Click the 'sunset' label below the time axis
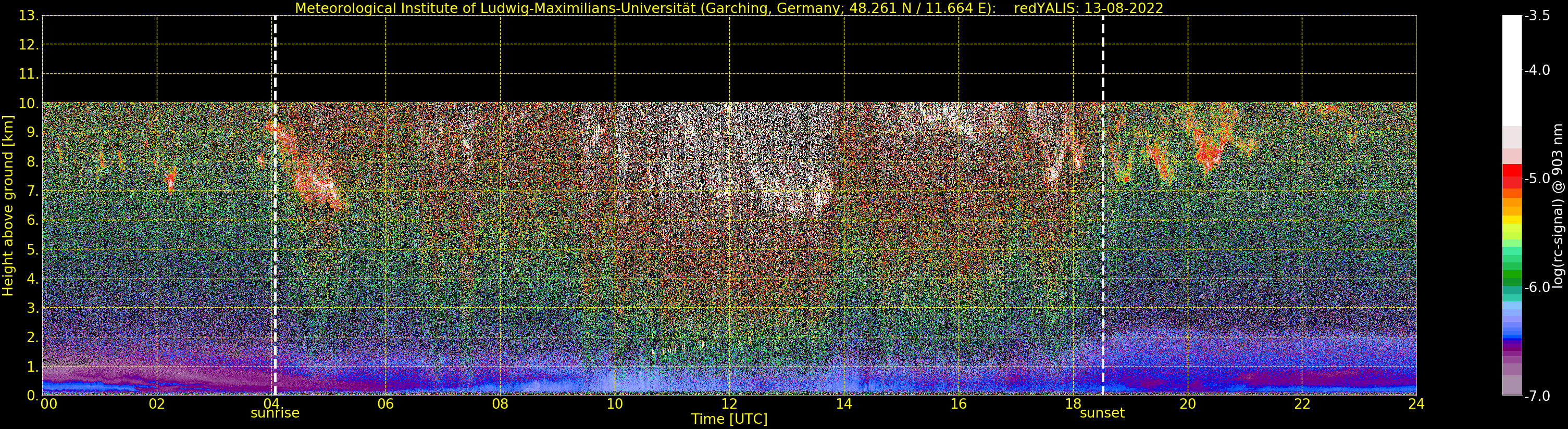The height and width of the screenshot is (429, 1568). [x=1102, y=413]
